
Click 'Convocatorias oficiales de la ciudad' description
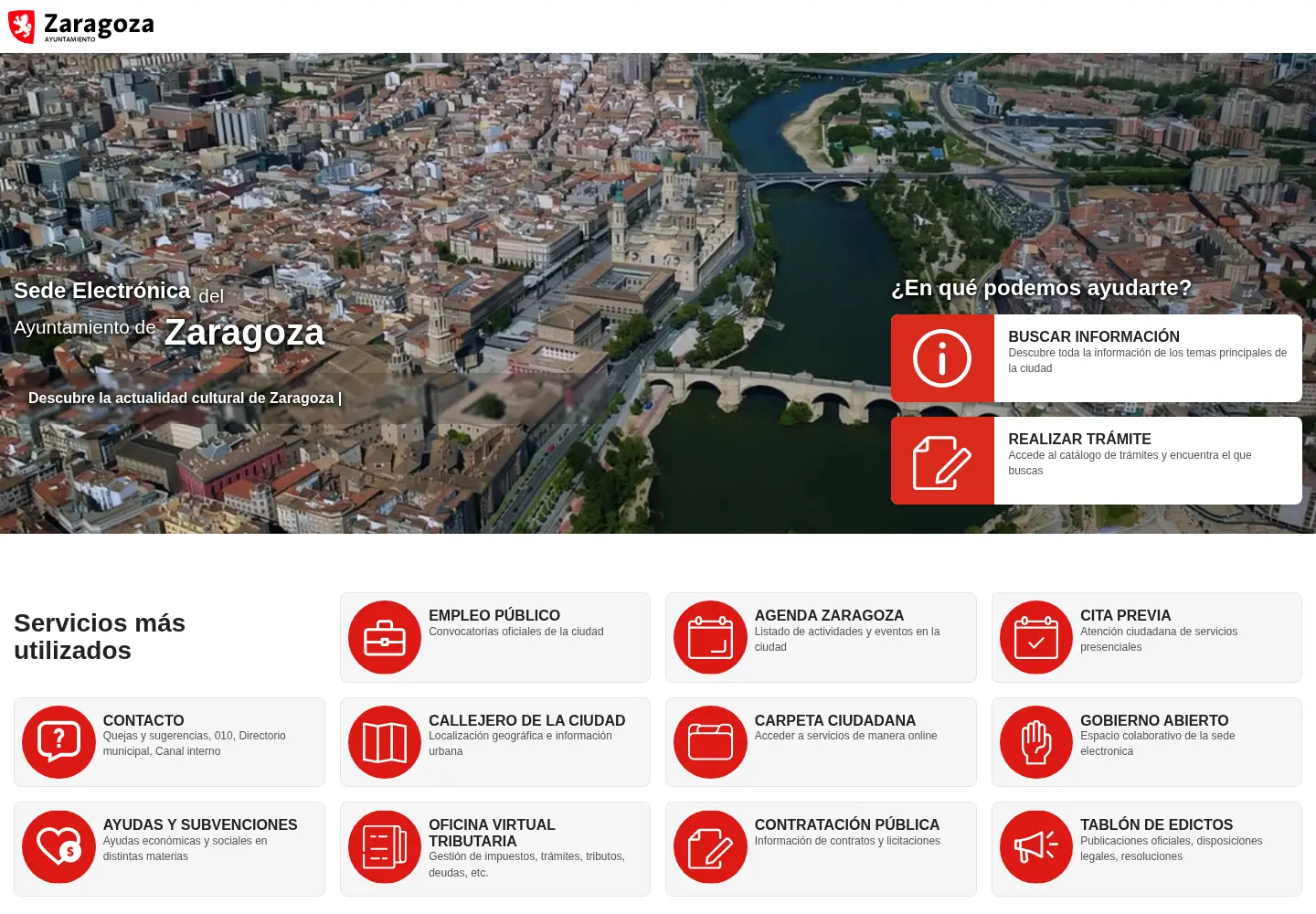tap(516, 632)
